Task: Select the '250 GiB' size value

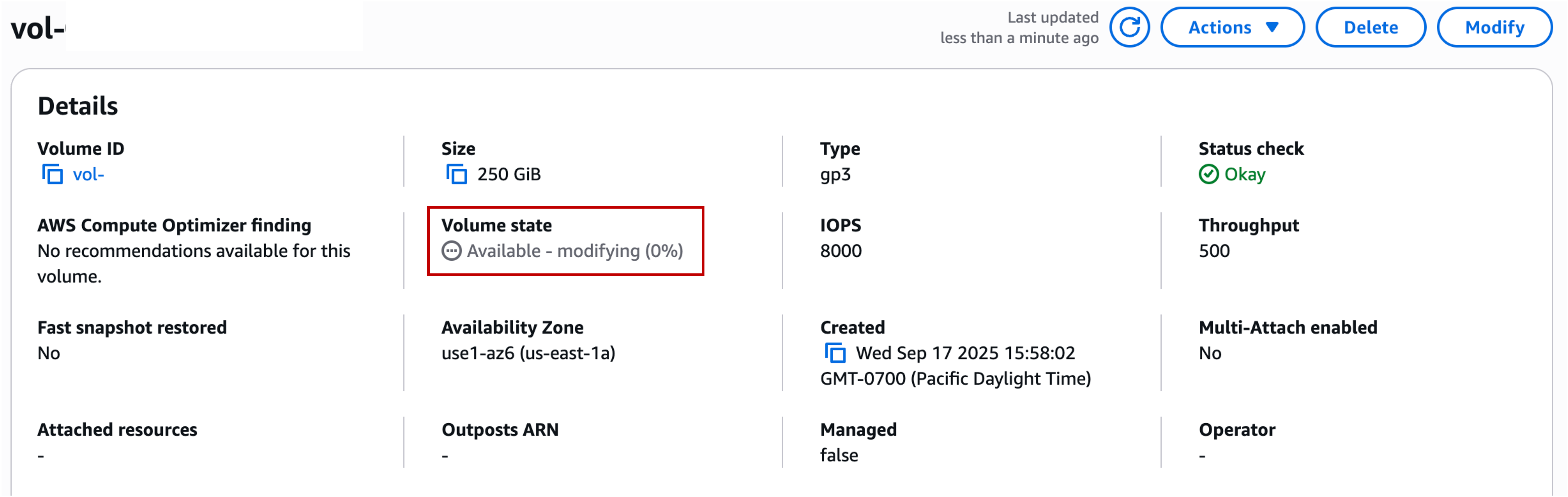Action: pos(509,175)
